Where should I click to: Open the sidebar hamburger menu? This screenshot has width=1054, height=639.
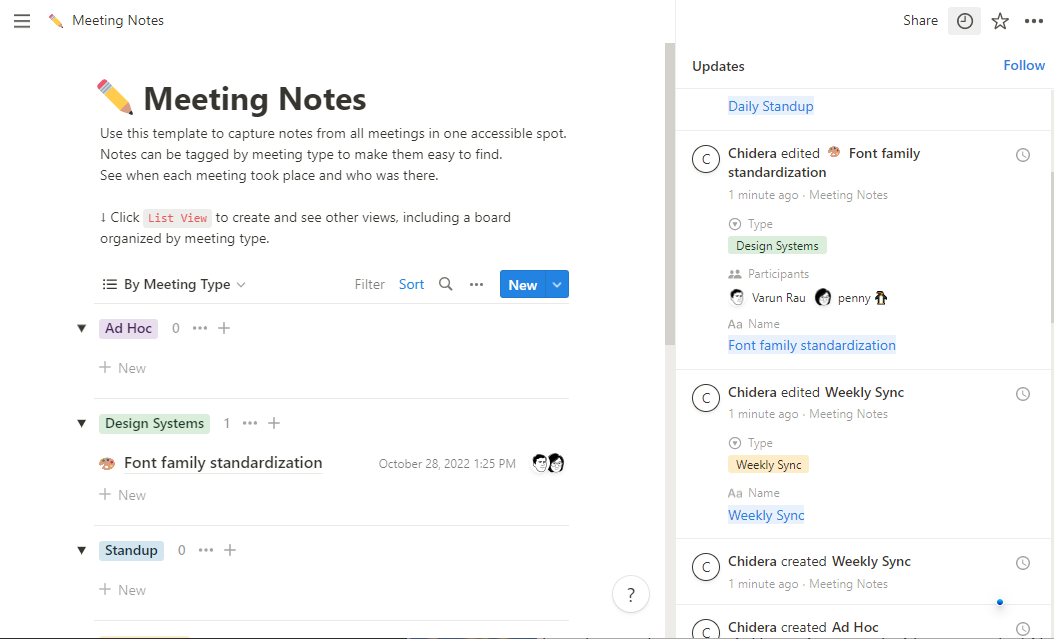coord(22,21)
